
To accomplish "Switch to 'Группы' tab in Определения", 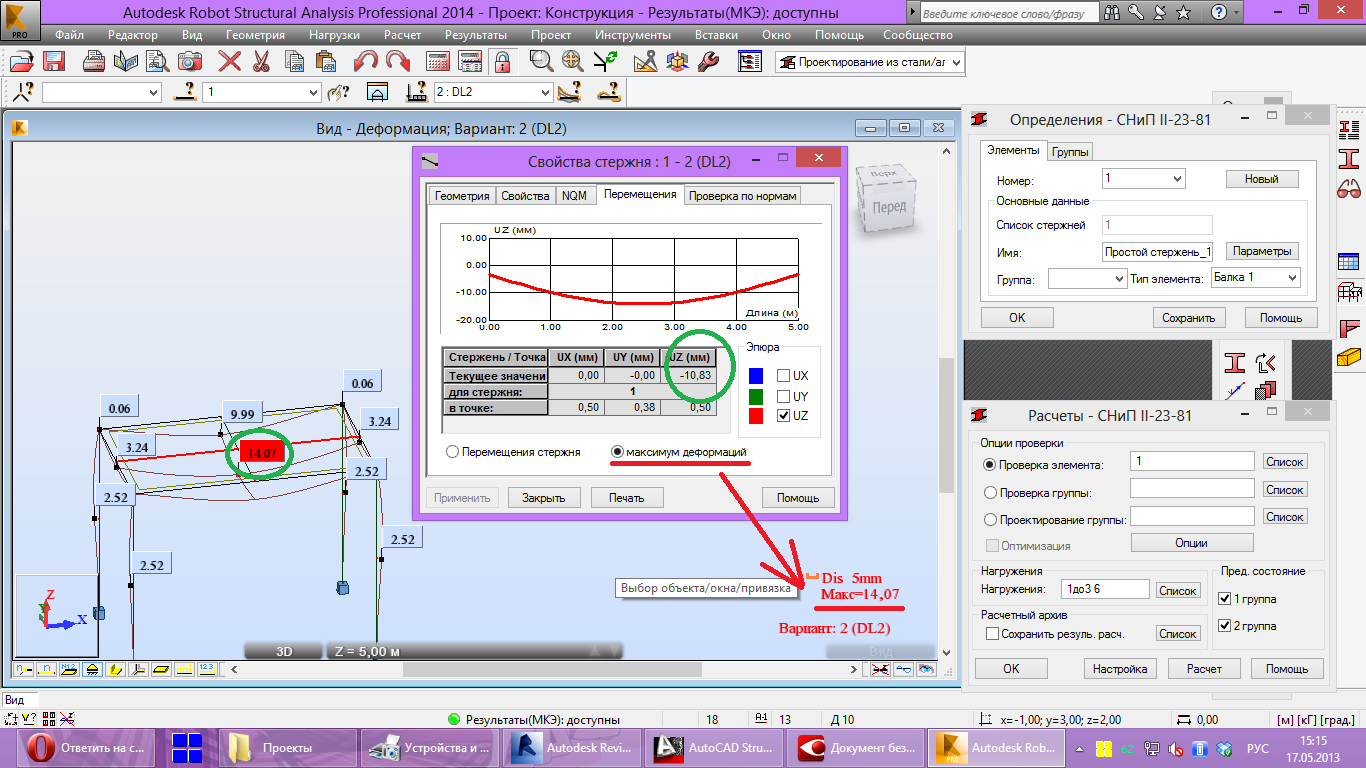I will click(1070, 152).
